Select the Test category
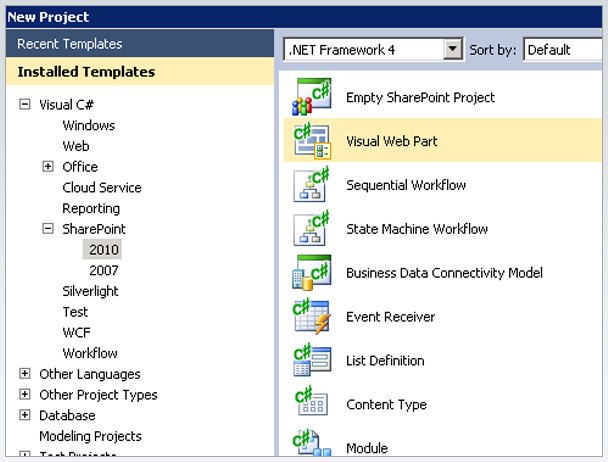608x462 pixels. (x=75, y=312)
